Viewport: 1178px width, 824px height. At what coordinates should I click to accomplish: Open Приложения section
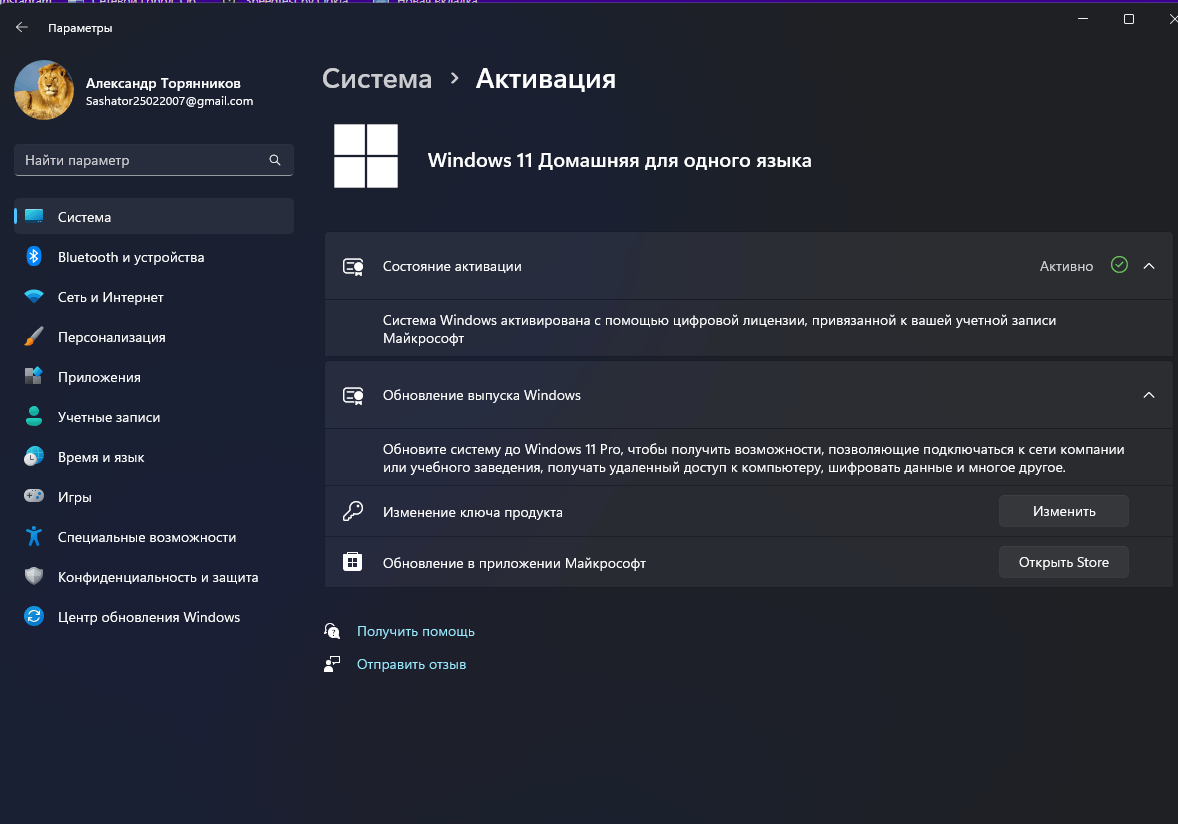click(x=153, y=376)
